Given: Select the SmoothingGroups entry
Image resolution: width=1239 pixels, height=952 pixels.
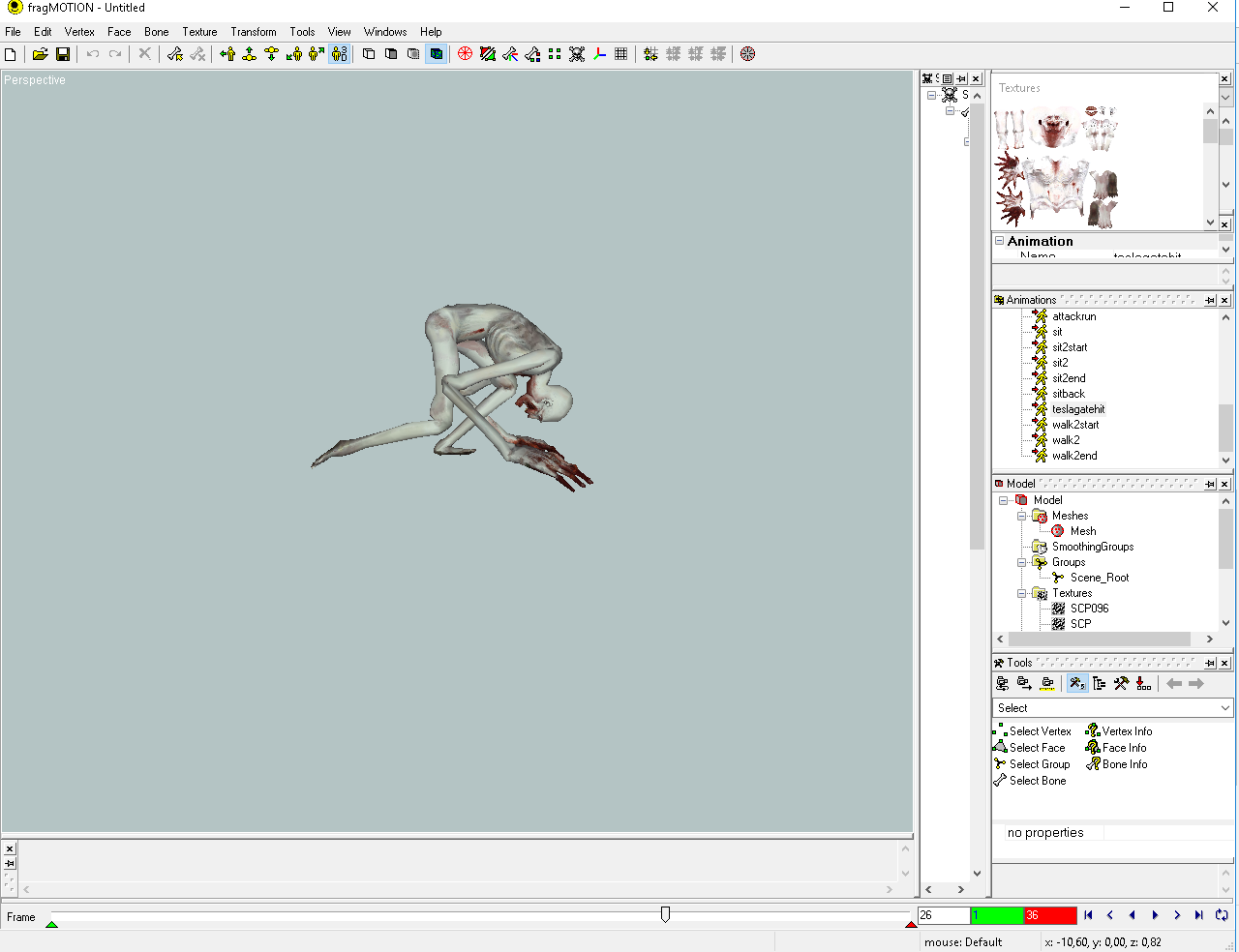Looking at the screenshot, I should 1093,547.
